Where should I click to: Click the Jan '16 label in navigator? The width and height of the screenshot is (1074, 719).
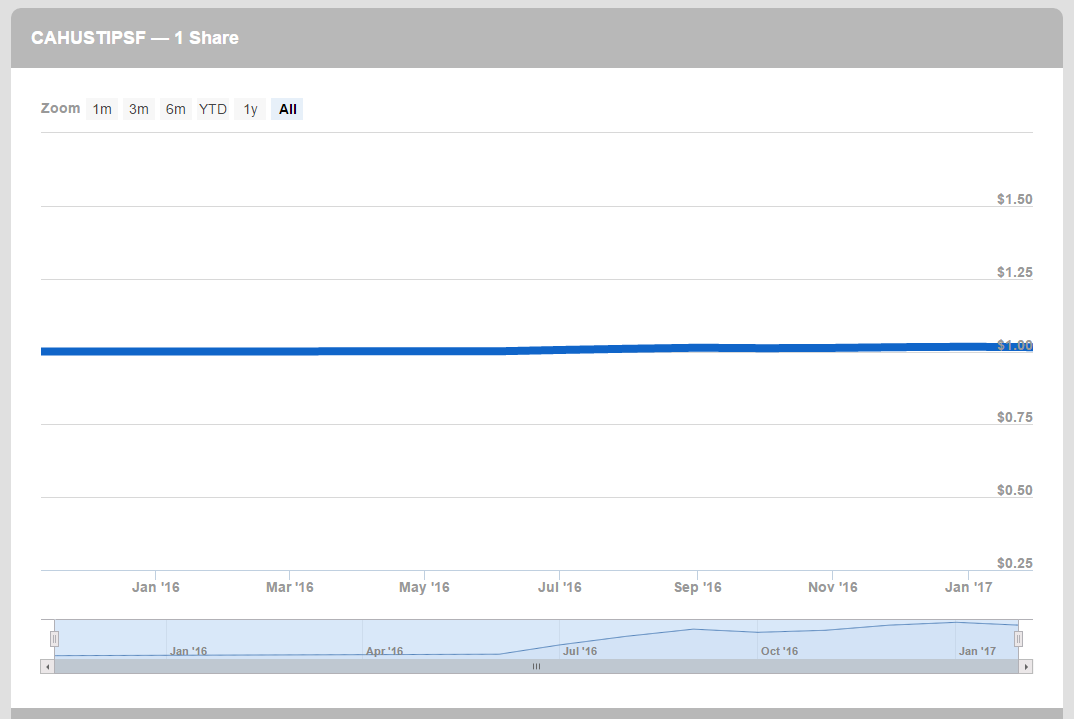188,651
